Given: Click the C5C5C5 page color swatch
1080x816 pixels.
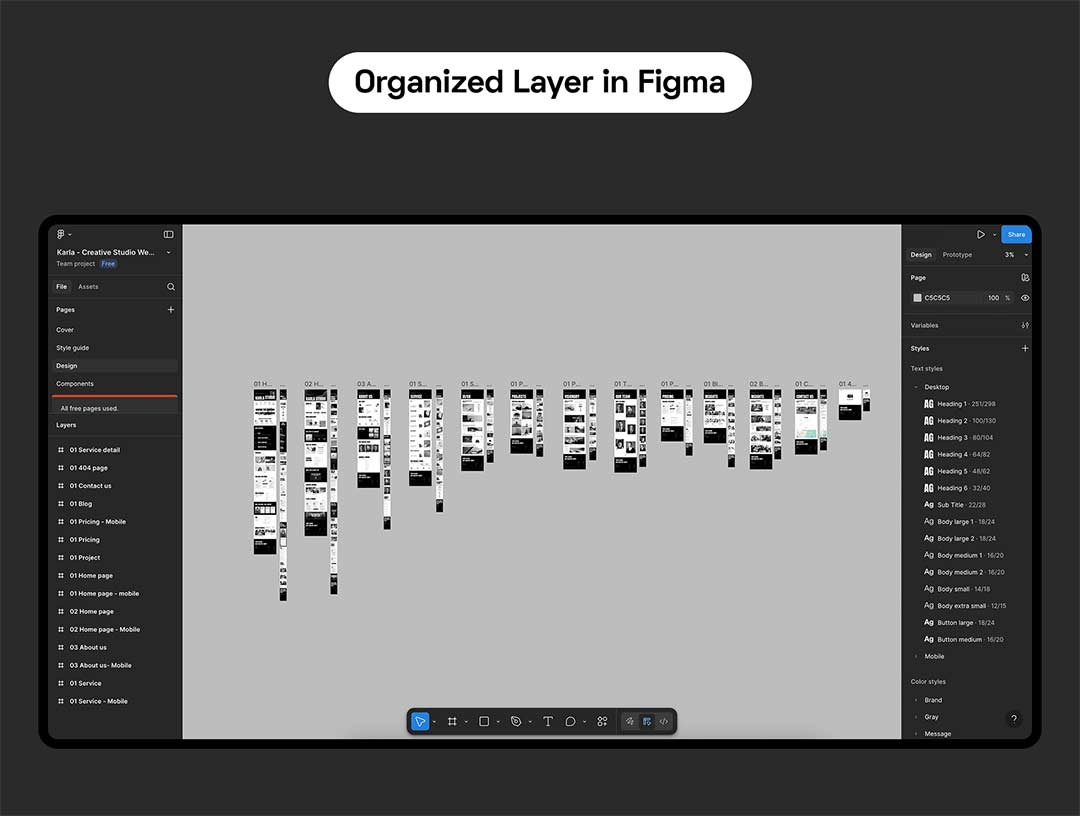Looking at the screenshot, I should (x=917, y=298).
